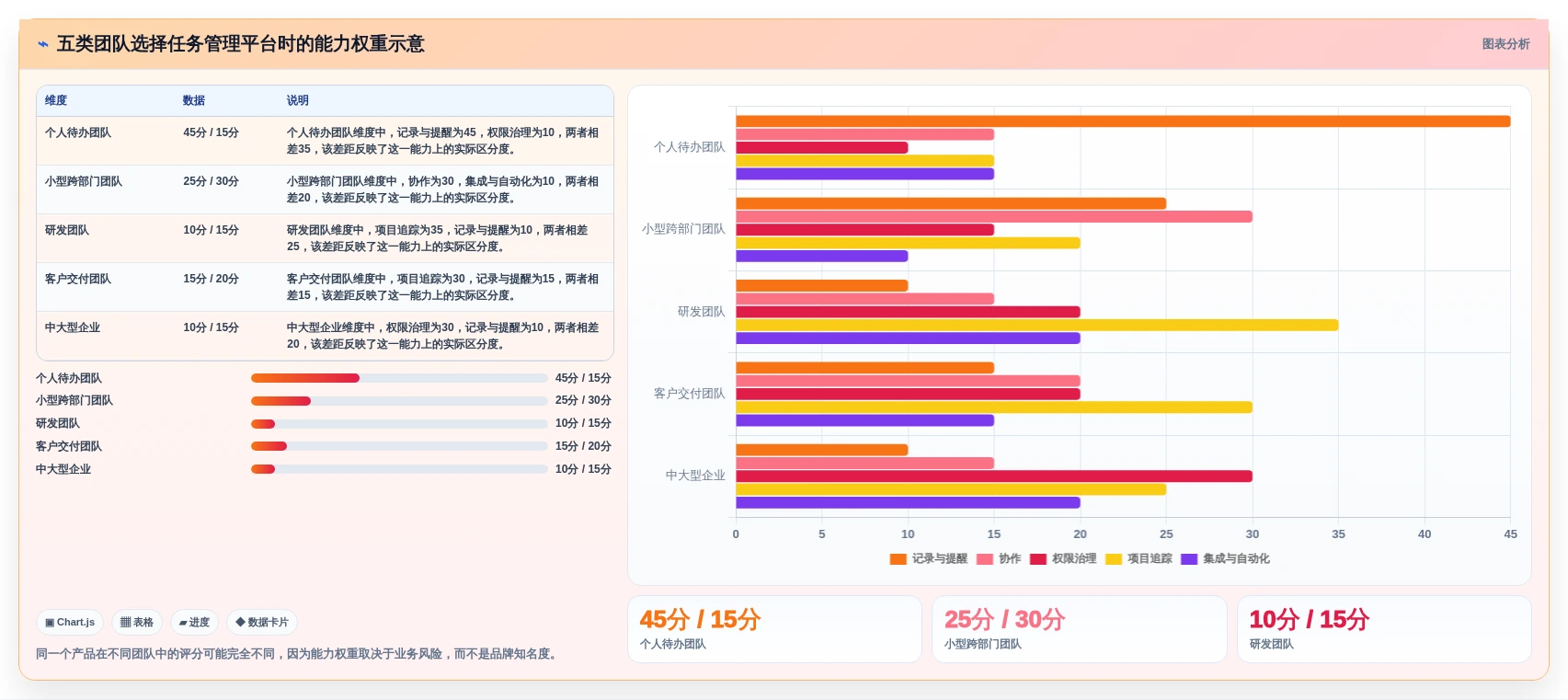The width and height of the screenshot is (1568, 700).
Task: Toggle the 项目追踪 legend item
Action: 1139,559
